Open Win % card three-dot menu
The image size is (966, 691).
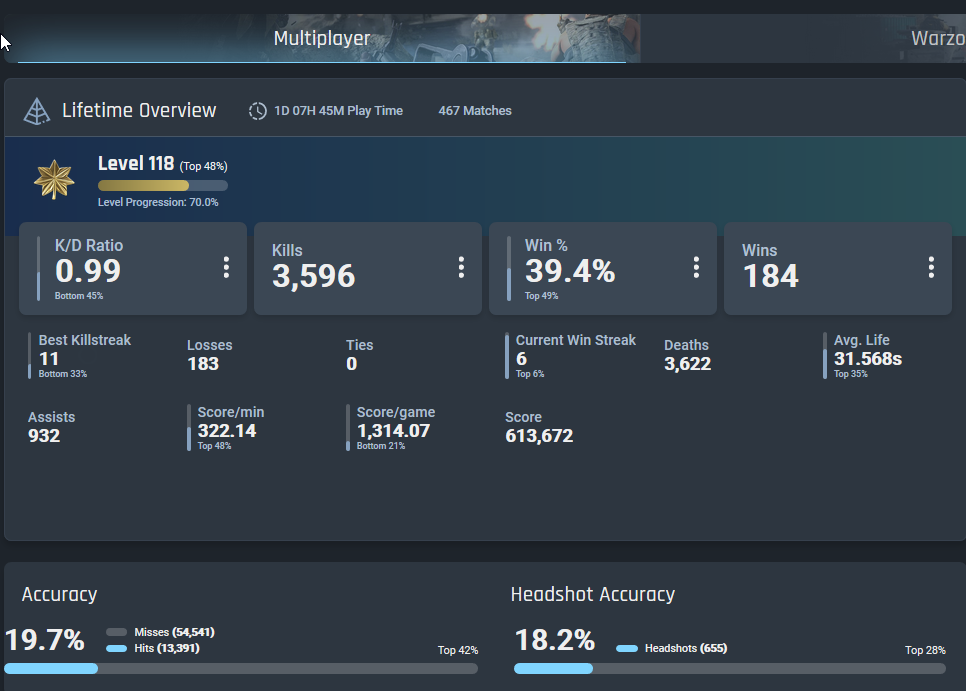(696, 267)
